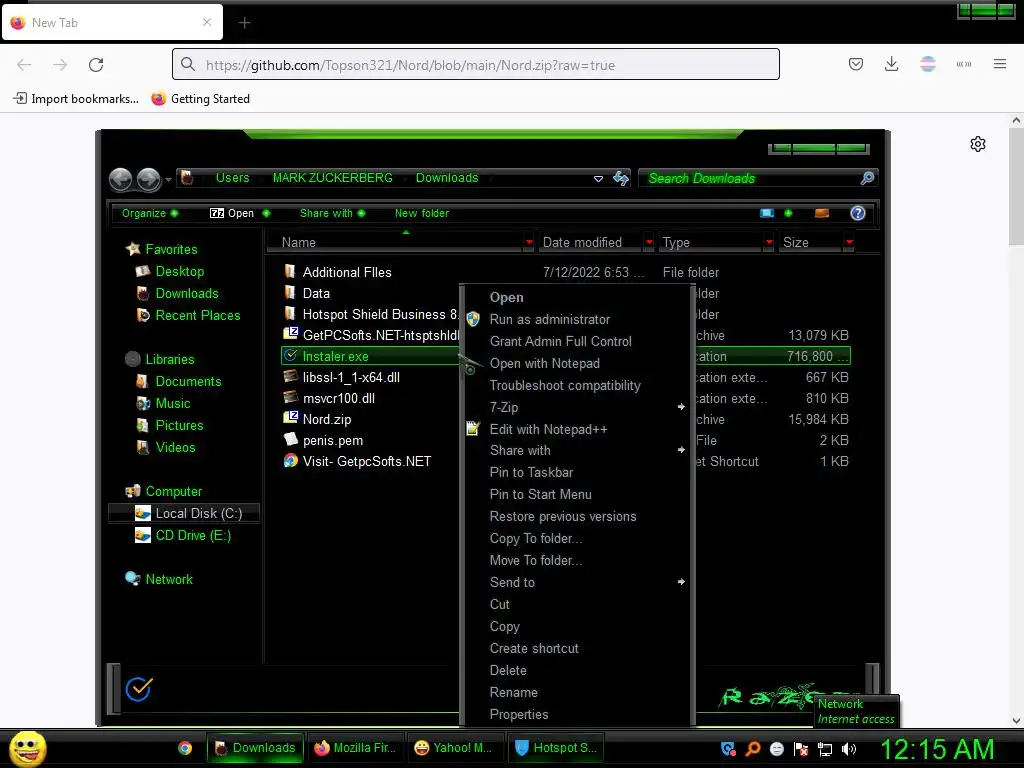Select Recent Places in sidebar
The image size is (1024, 768).
point(197,315)
